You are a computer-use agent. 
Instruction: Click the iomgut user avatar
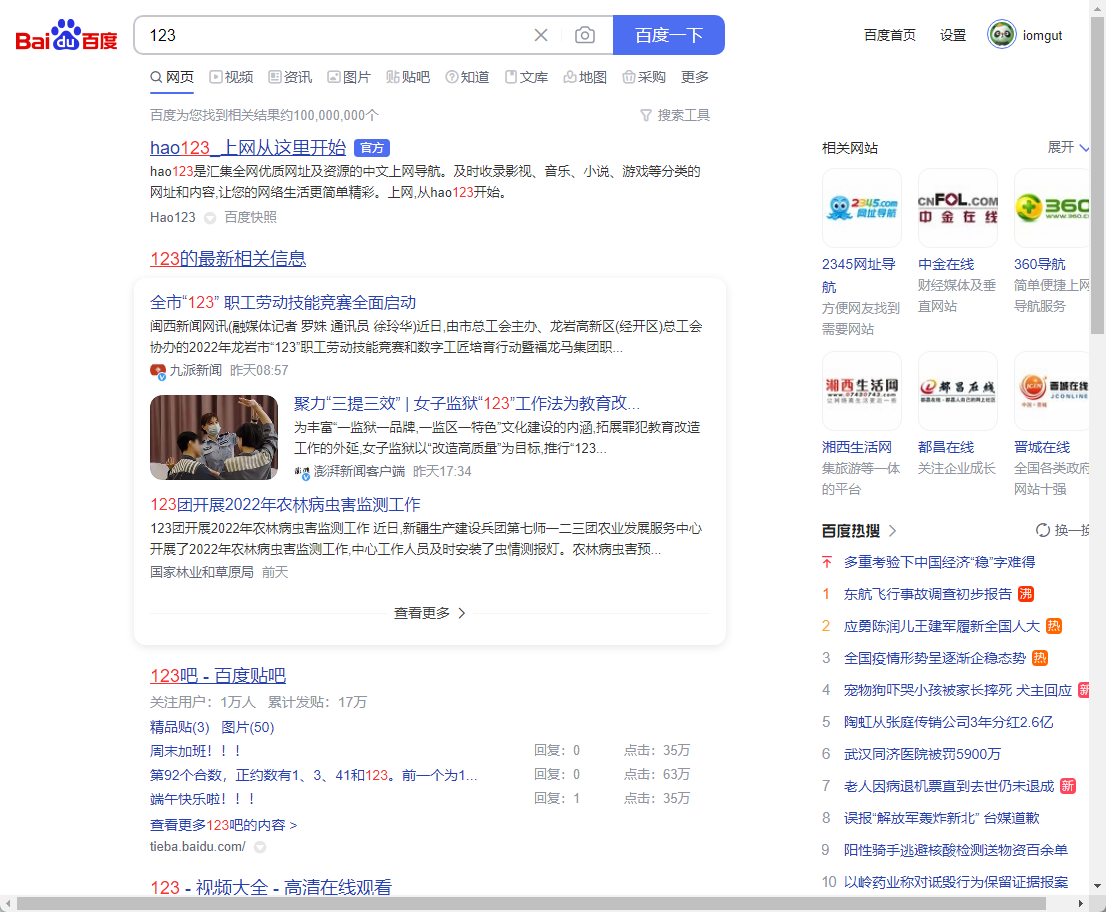1001,35
